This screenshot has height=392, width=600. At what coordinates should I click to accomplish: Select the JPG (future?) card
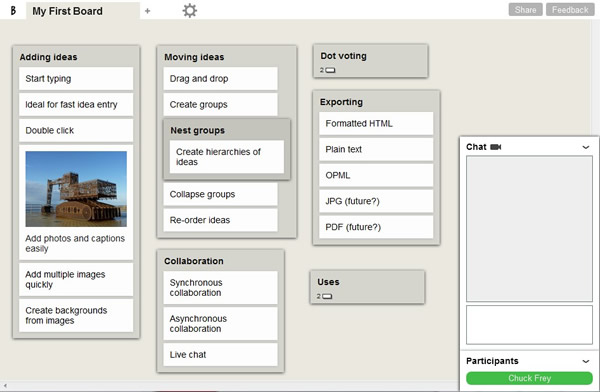coord(376,201)
